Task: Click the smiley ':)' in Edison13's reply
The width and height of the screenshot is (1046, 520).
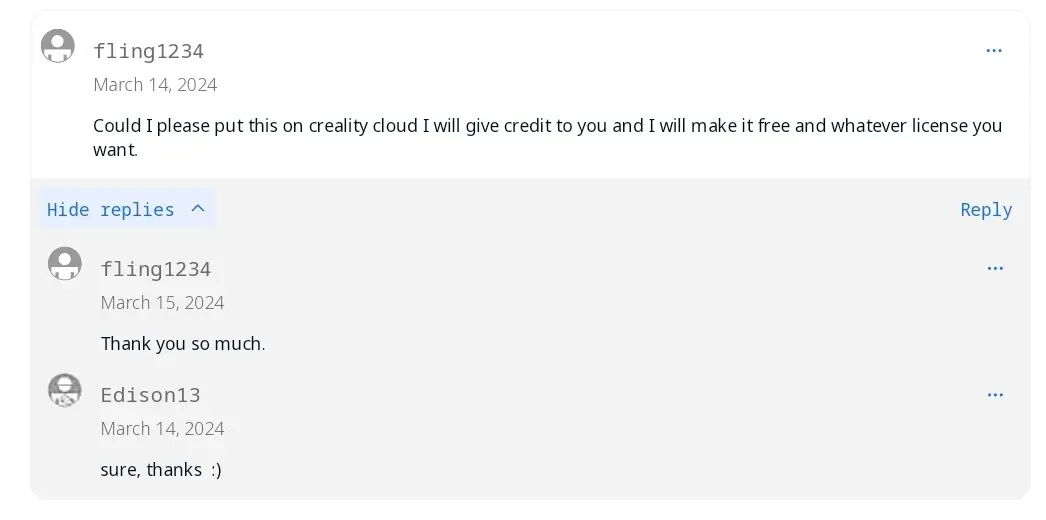Action: click(x=216, y=470)
